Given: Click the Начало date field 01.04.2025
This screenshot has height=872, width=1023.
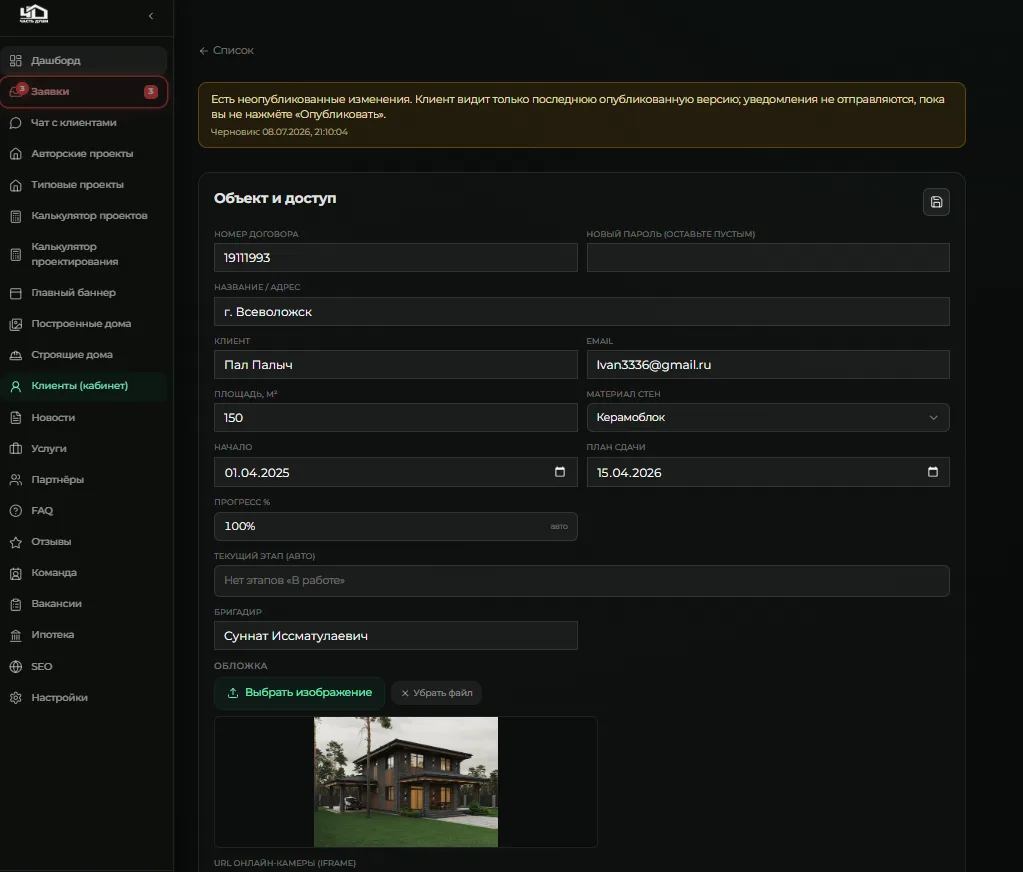Looking at the screenshot, I should 395,472.
